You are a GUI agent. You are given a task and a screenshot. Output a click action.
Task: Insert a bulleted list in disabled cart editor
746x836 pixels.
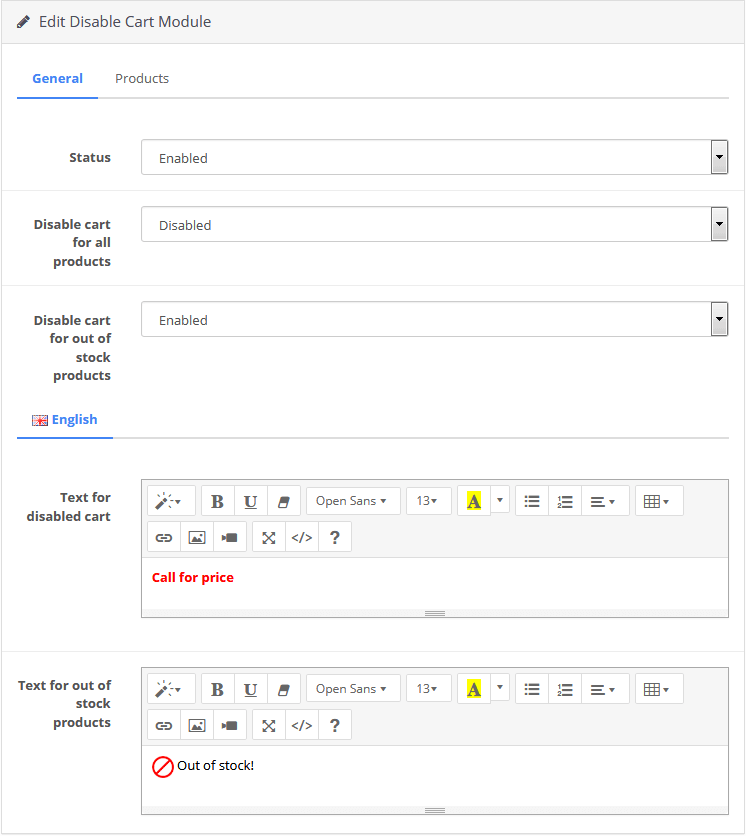[x=532, y=501]
